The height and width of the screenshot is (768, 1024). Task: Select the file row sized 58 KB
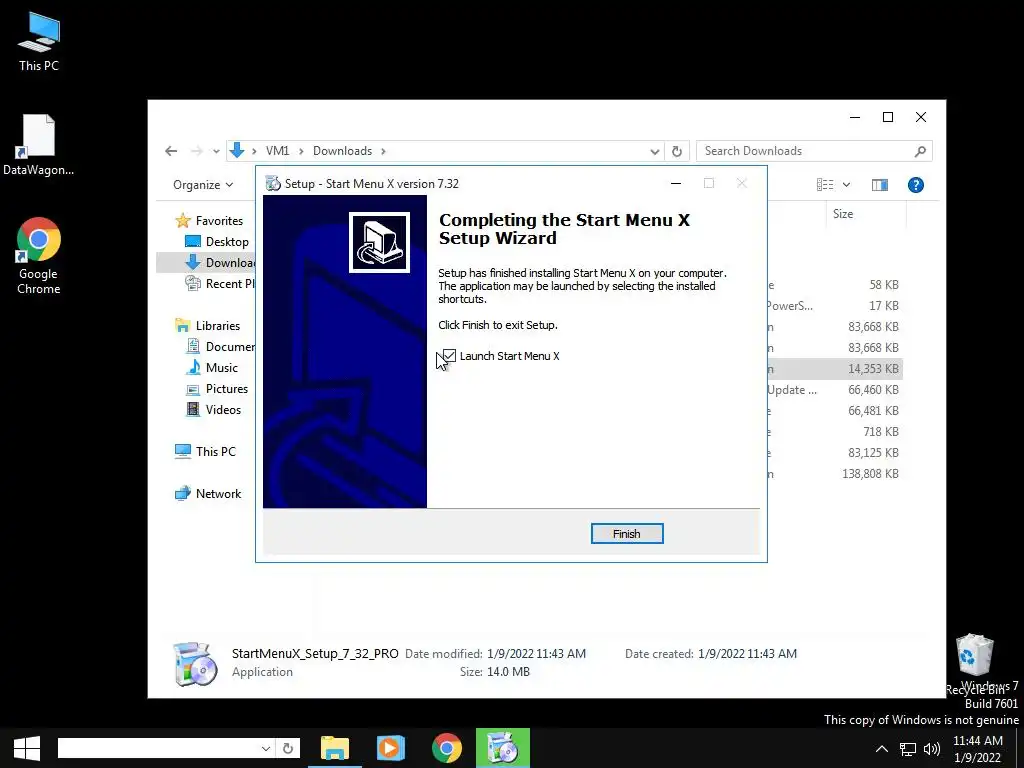click(x=835, y=285)
